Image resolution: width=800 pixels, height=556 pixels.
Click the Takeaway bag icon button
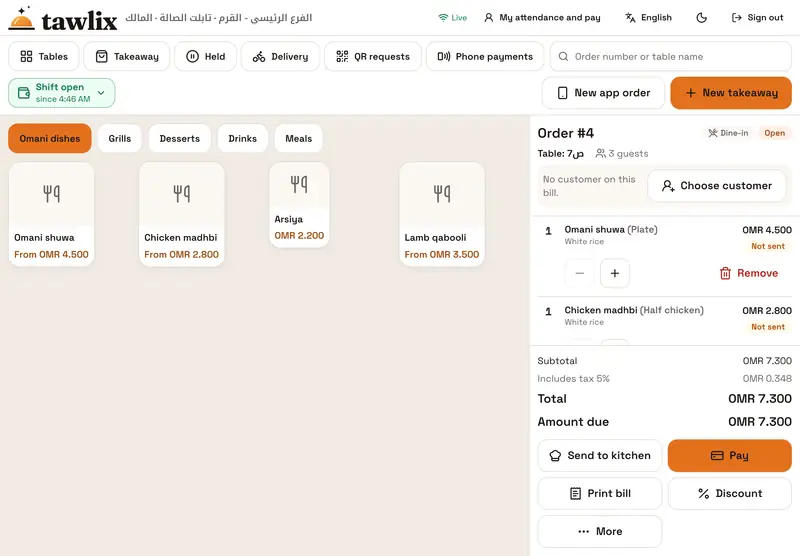click(x=127, y=57)
